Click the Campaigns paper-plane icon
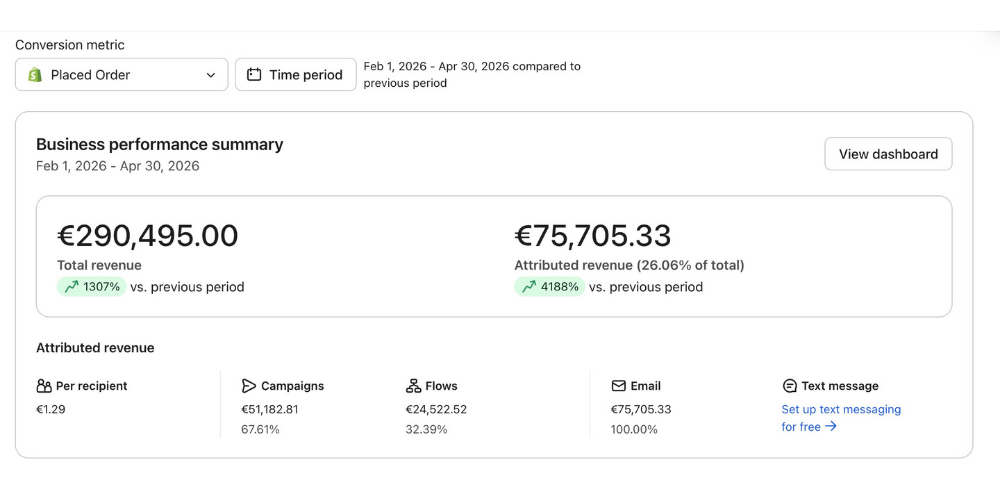1000x500 pixels. pyautogui.click(x=249, y=386)
